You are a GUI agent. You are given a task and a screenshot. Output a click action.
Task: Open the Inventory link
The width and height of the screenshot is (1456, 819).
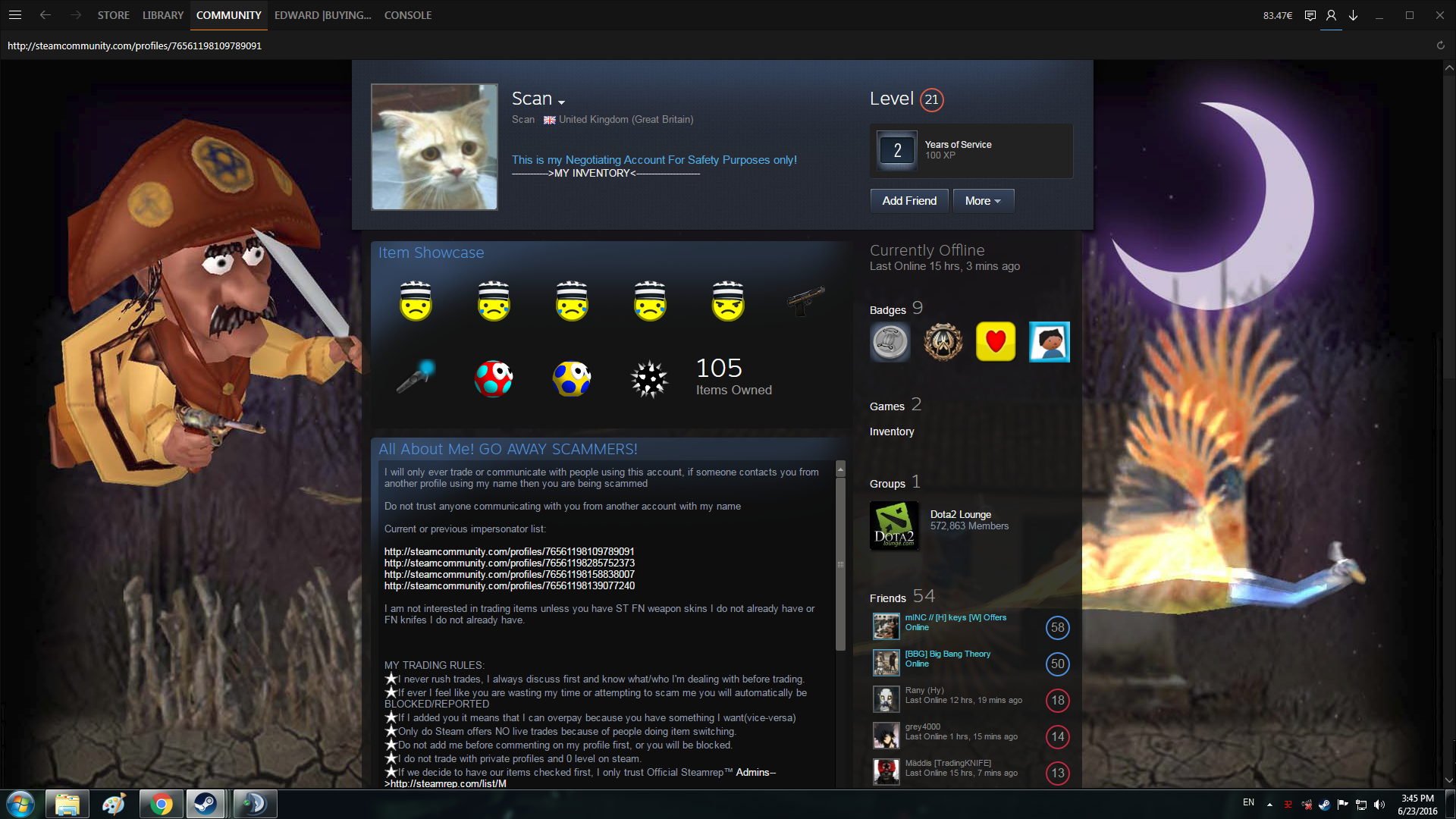[892, 431]
